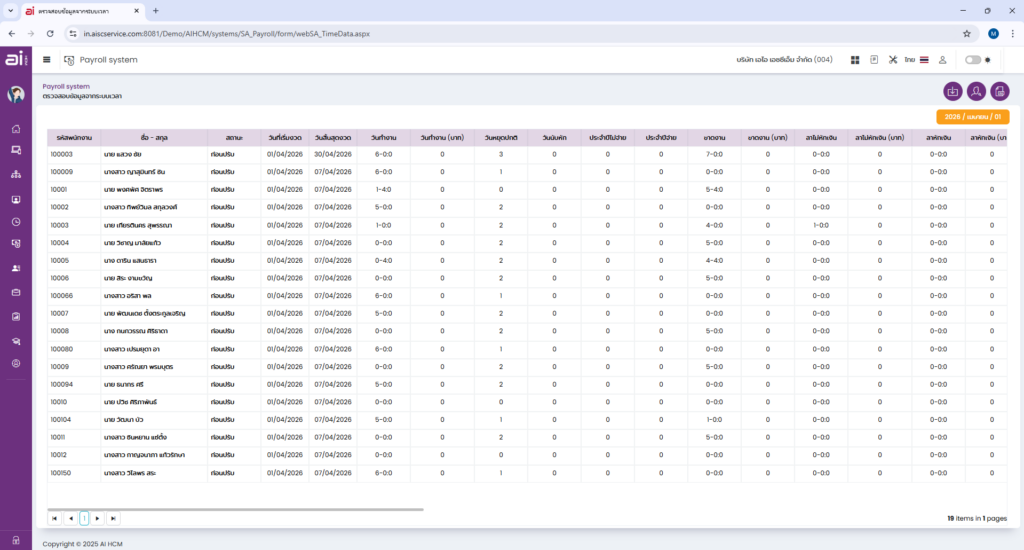Click the 1-0:0 cell in row 100104
1024x550 pixels.
point(714,420)
